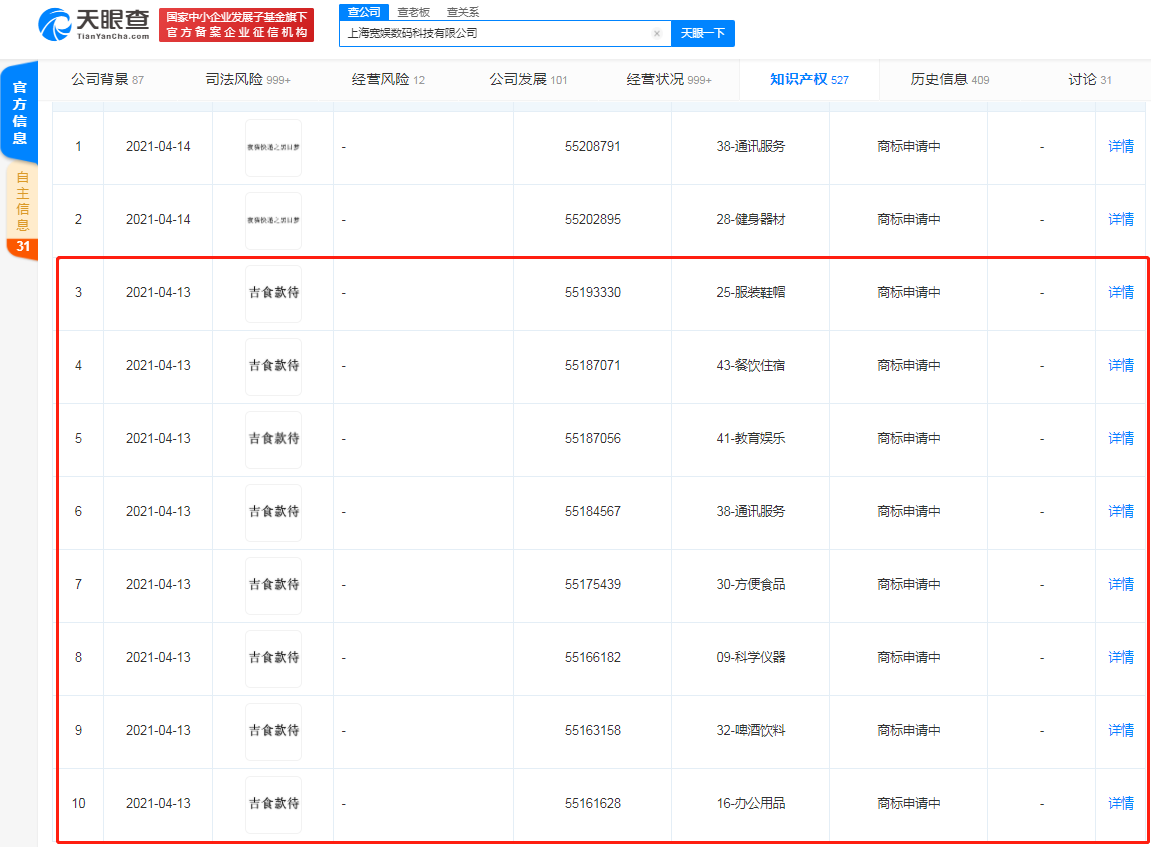View 吉食款待 trademark image in row 9

(273, 731)
